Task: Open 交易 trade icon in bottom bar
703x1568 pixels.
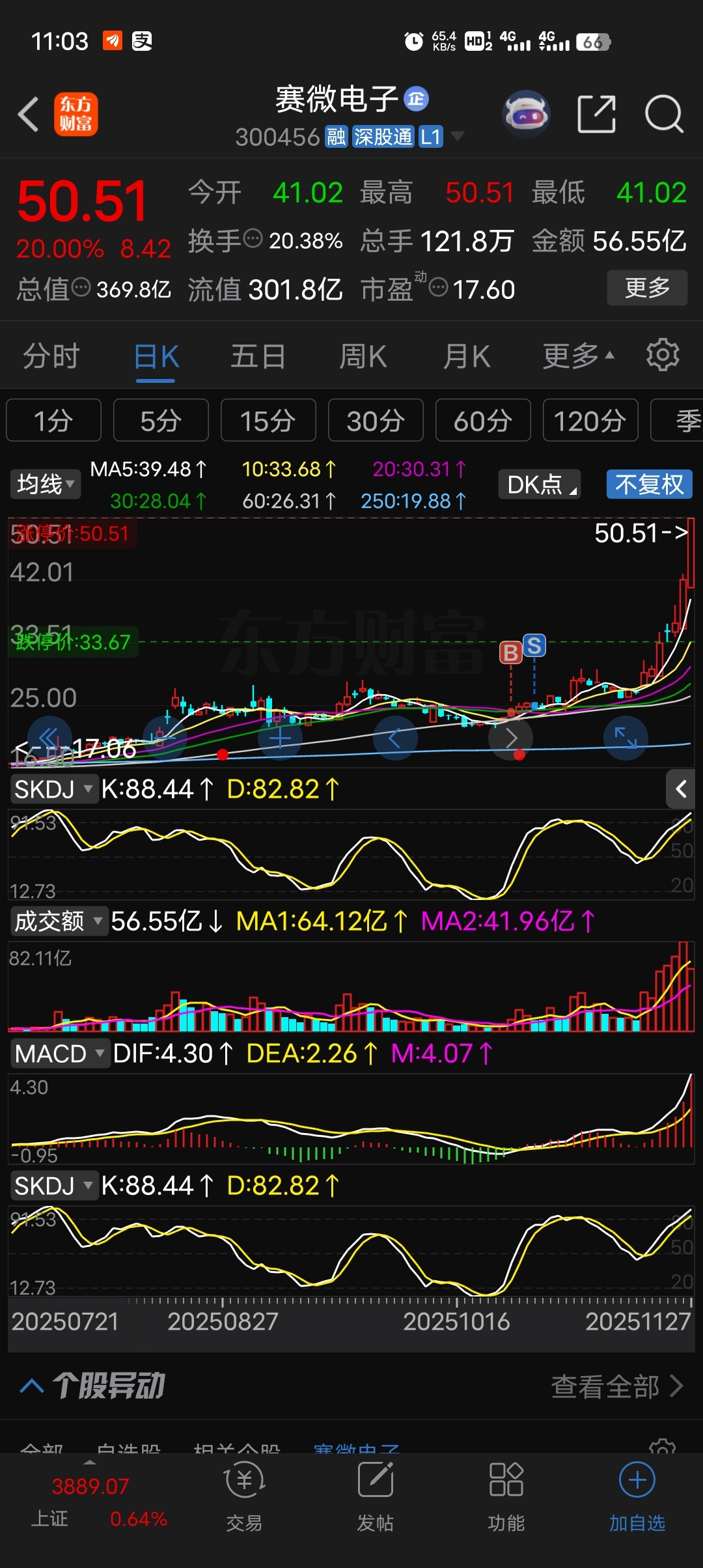Action: [244, 1497]
